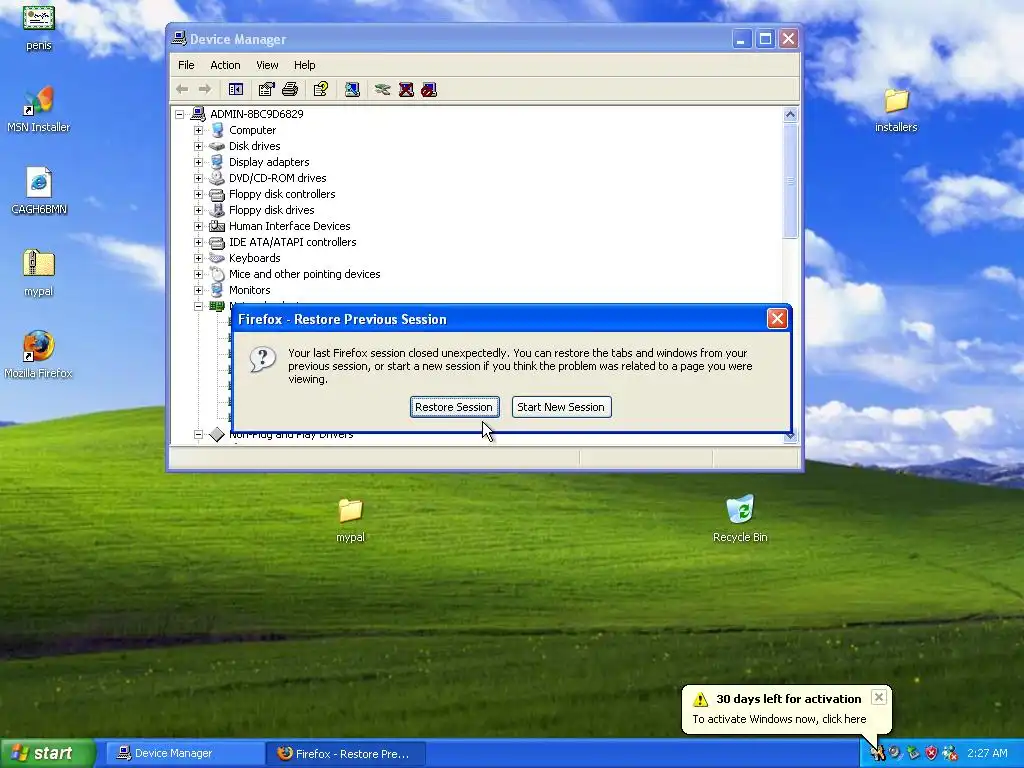The width and height of the screenshot is (1024, 768).
Task: Dismiss the activation balloon with its X
Action: tap(879, 697)
